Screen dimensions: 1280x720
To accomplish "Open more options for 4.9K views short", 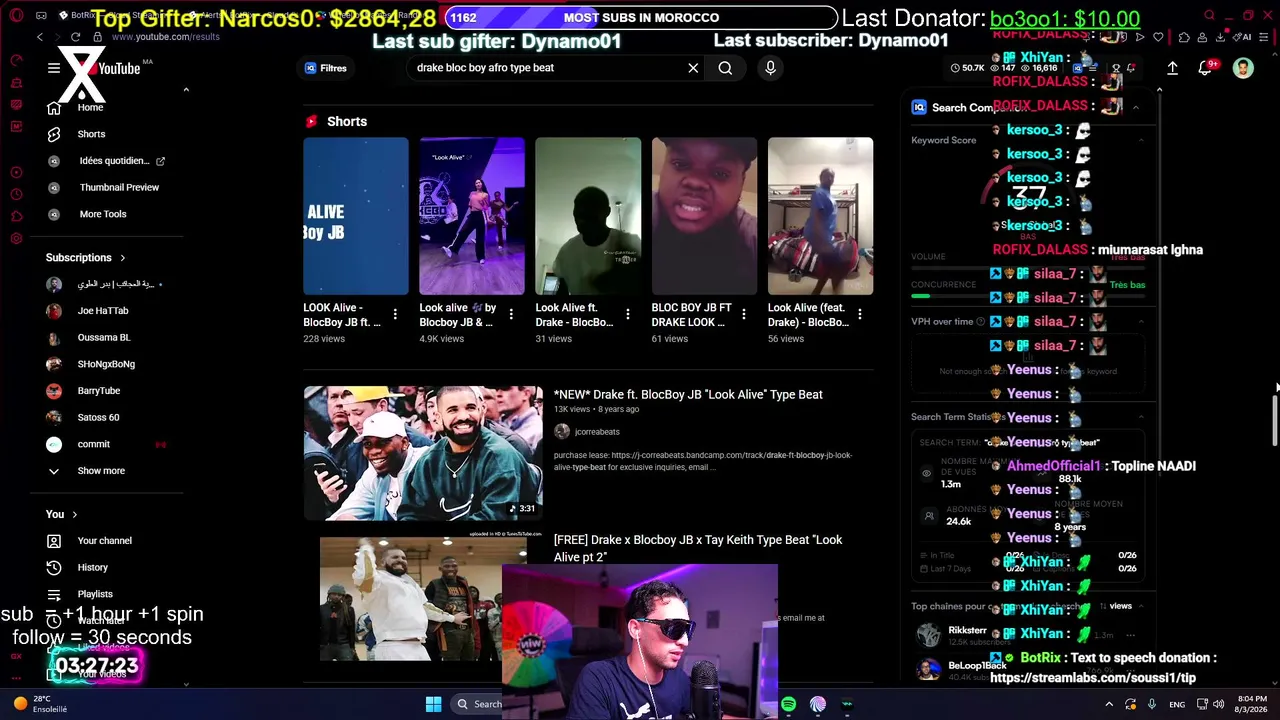I will point(511,314).
